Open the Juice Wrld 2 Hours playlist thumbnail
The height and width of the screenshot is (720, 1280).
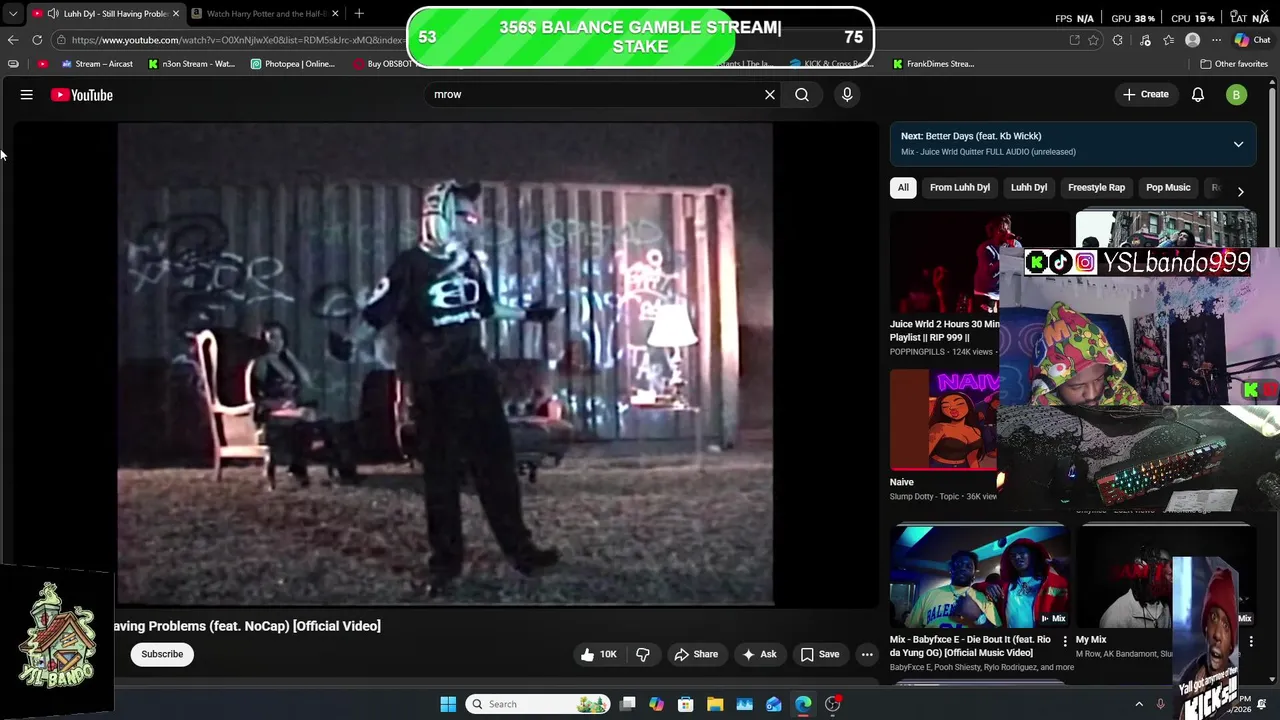[944, 262]
